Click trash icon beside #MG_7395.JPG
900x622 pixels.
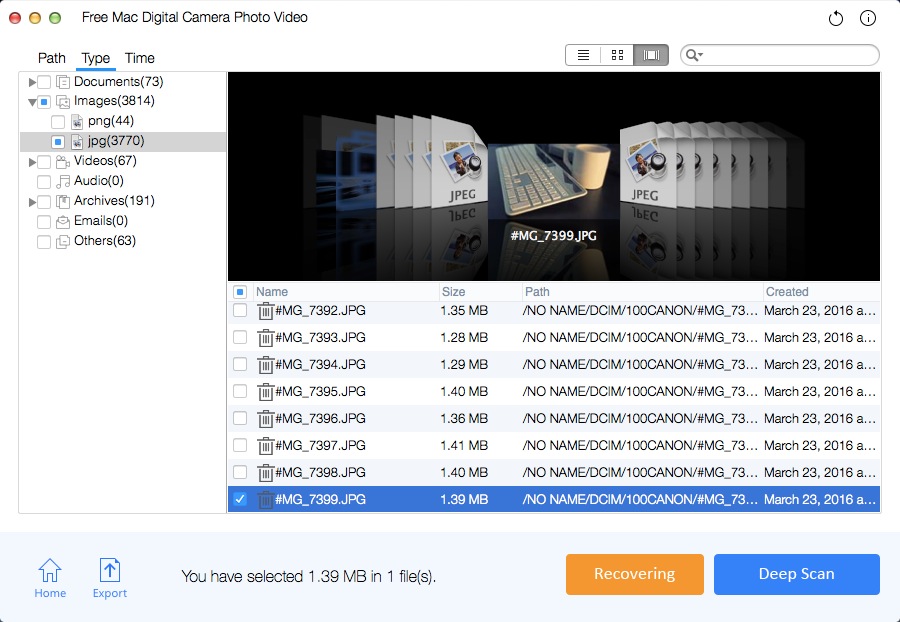click(x=265, y=392)
